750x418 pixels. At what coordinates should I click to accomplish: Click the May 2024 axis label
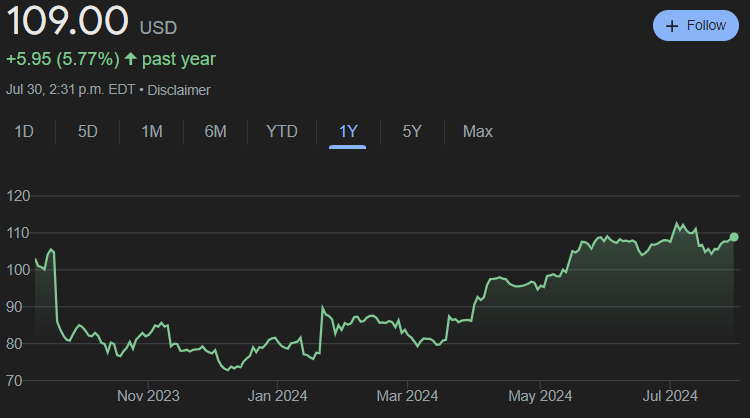coord(539,395)
